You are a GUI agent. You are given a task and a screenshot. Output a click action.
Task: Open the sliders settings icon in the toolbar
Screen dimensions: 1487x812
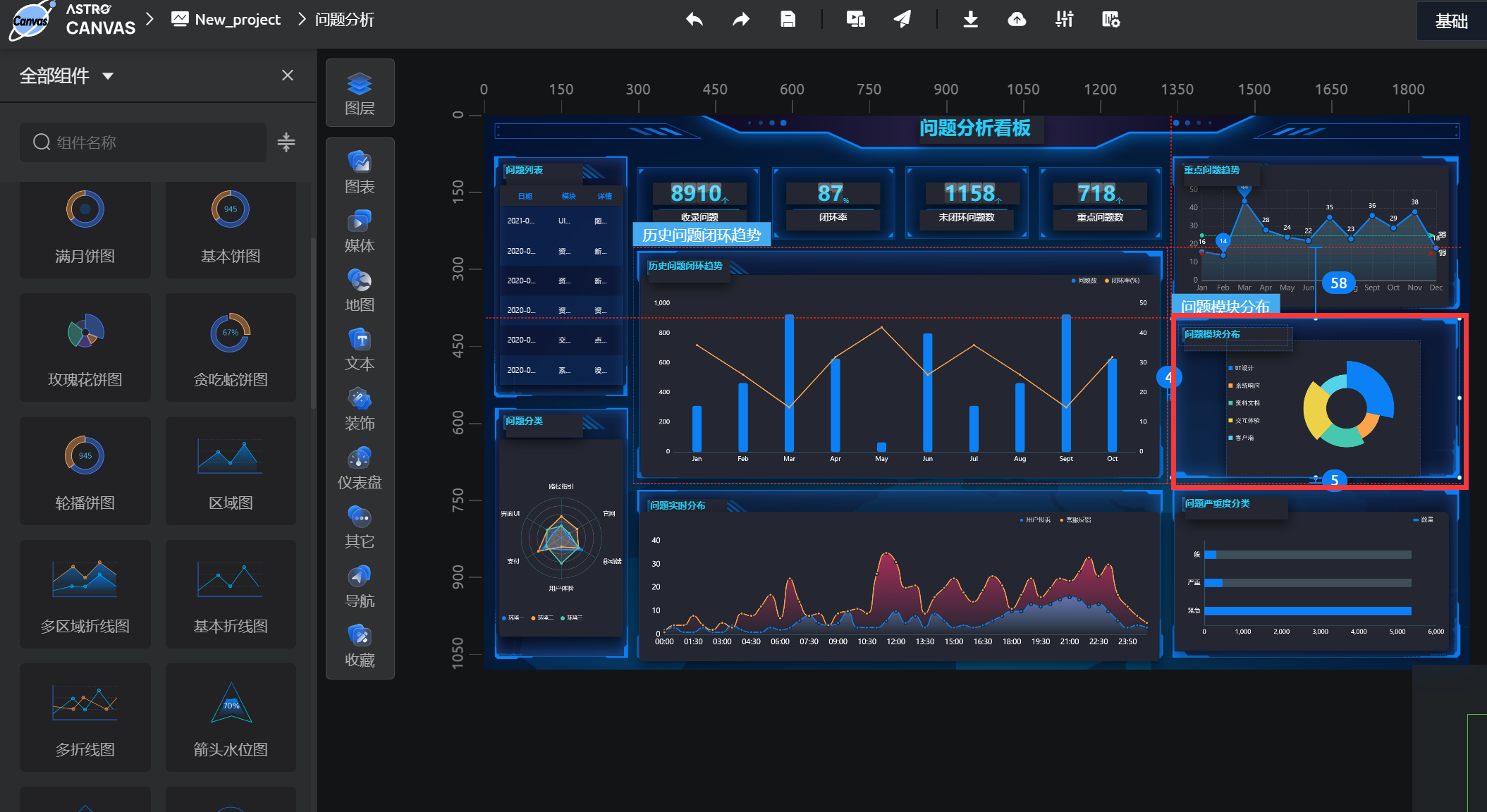pyautogui.click(x=1064, y=20)
